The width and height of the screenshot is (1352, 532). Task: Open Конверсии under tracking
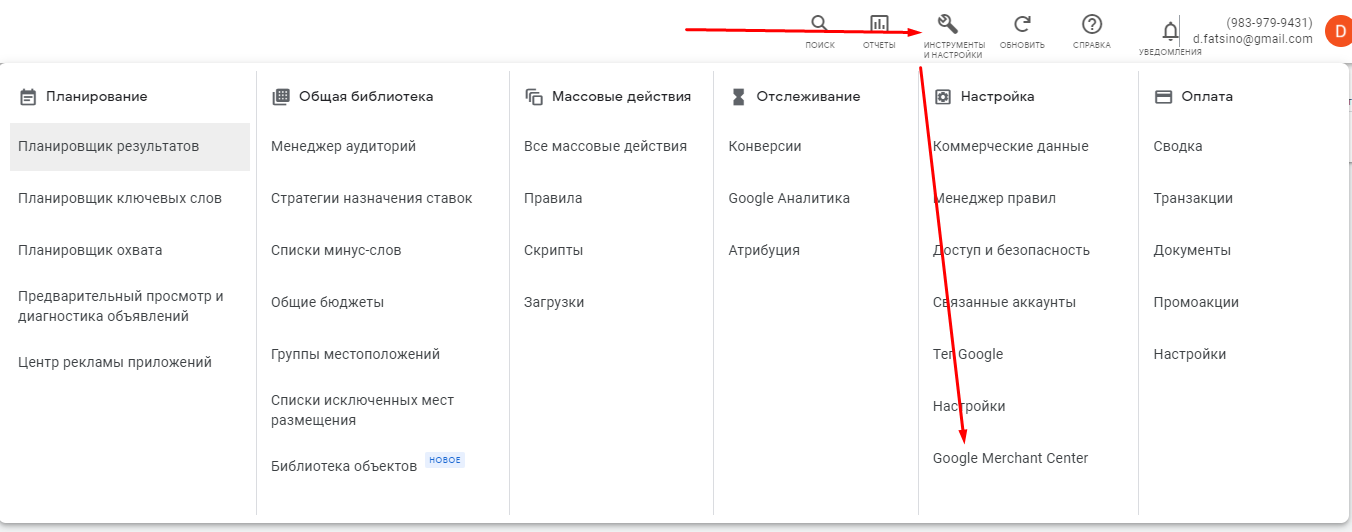tap(765, 147)
